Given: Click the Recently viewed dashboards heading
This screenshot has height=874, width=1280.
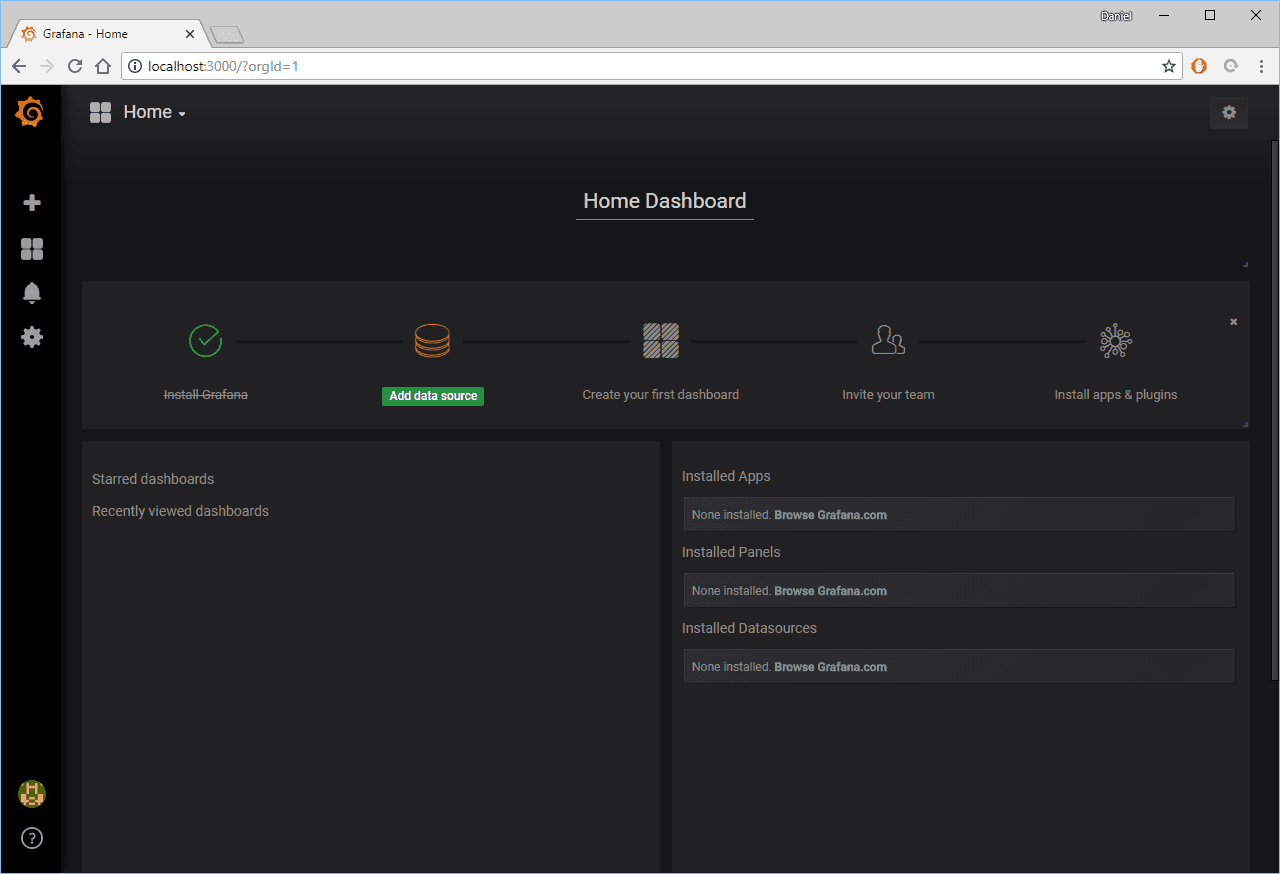Looking at the screenshot, I should click(x=180, y=511).
